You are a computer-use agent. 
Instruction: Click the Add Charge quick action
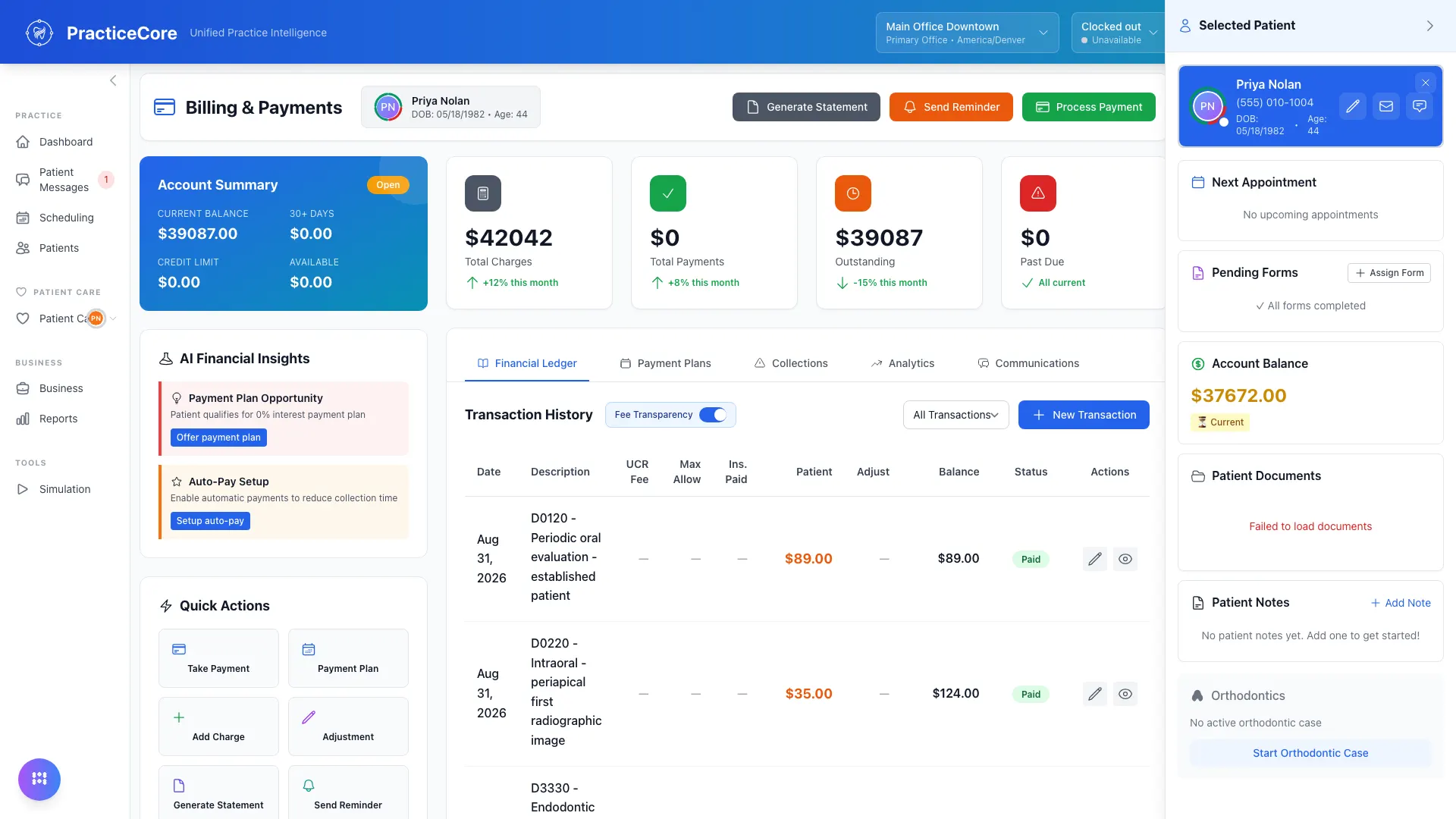(x=218, y=726)
